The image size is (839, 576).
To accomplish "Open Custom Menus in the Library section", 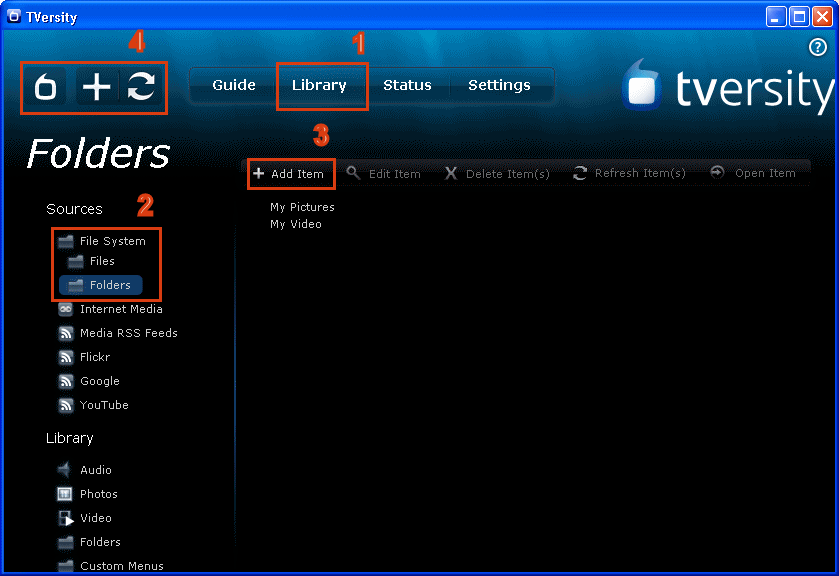I will [111, 566].
